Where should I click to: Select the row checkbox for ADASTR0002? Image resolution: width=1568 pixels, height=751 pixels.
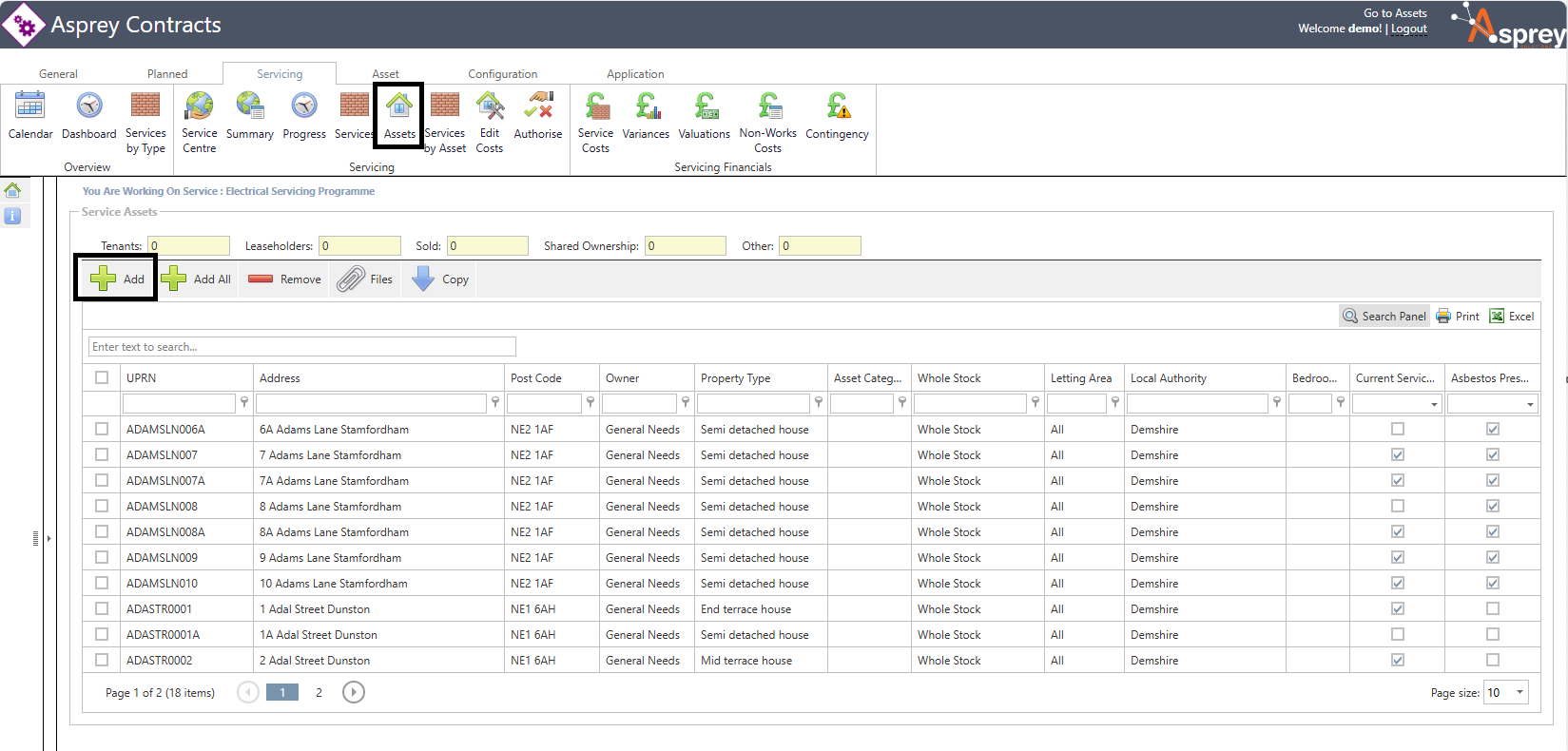102,660
